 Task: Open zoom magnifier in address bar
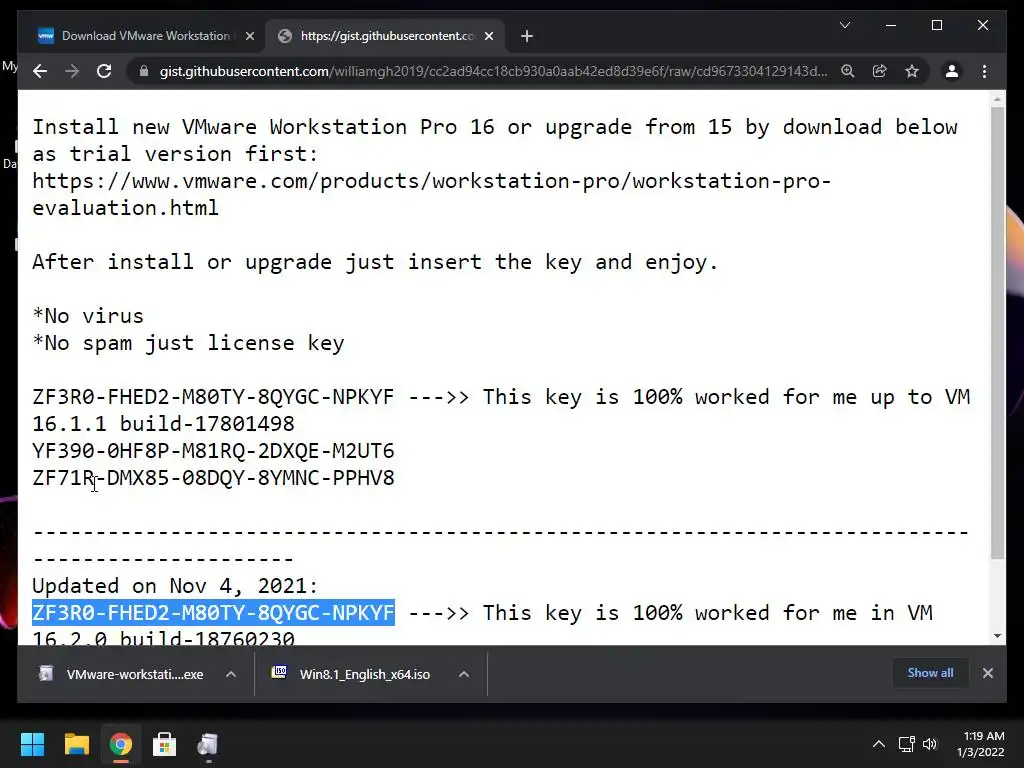848,71
